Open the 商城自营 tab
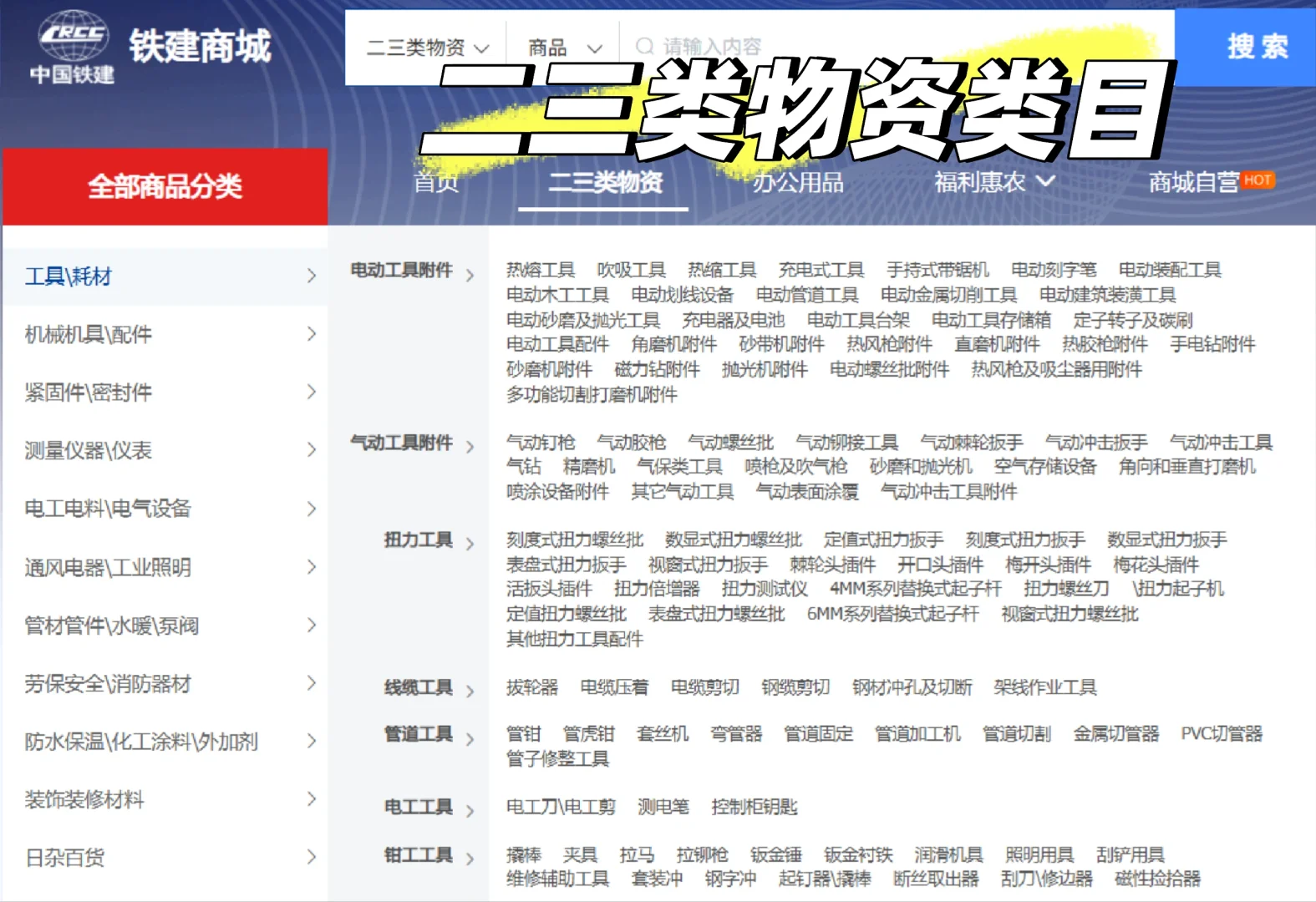 click(x=1193, y=181)
